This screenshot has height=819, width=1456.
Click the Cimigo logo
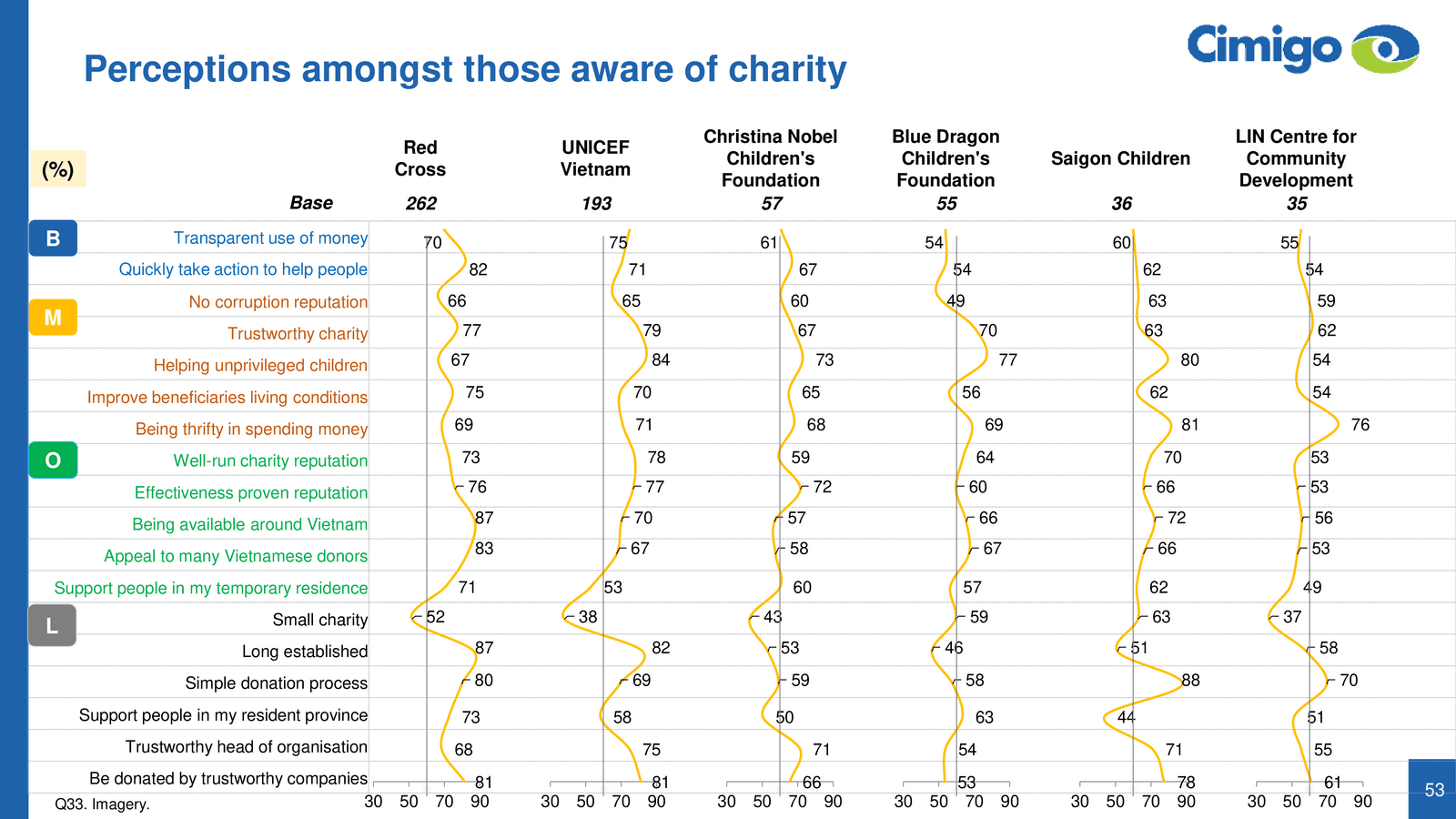1302,48
